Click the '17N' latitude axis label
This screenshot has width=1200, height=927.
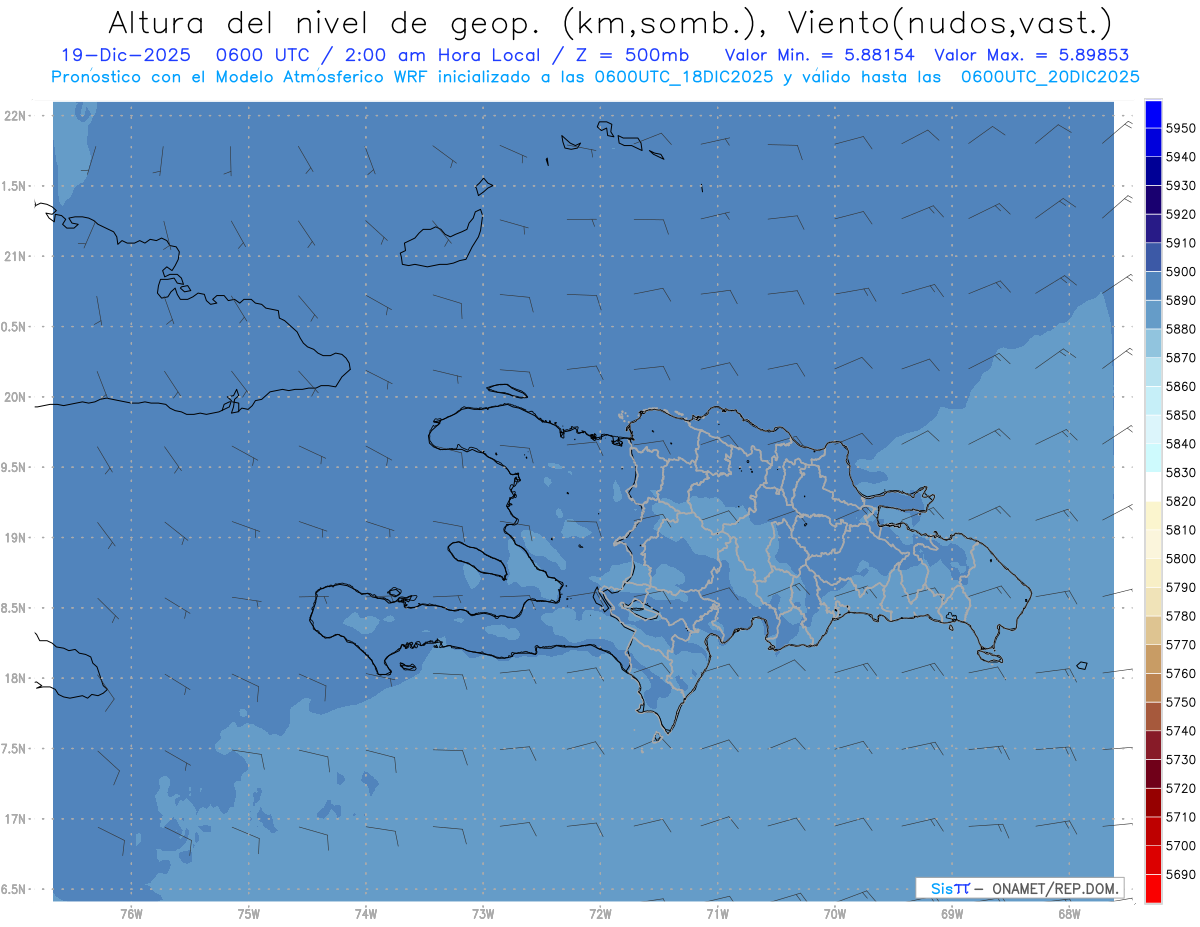coord(17,819)
